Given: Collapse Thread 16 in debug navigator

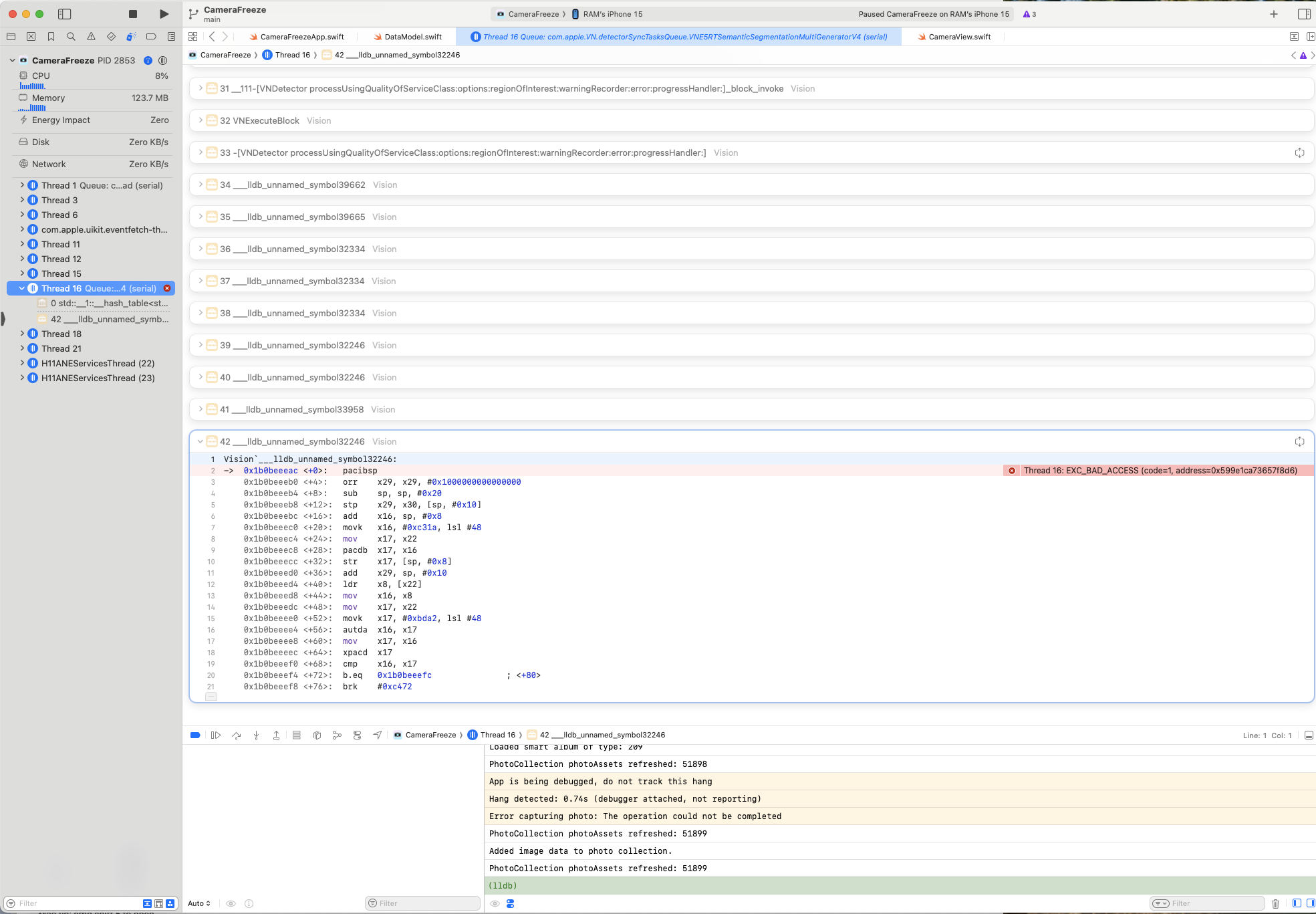Looking at the screenshot, I should point(22,288).
